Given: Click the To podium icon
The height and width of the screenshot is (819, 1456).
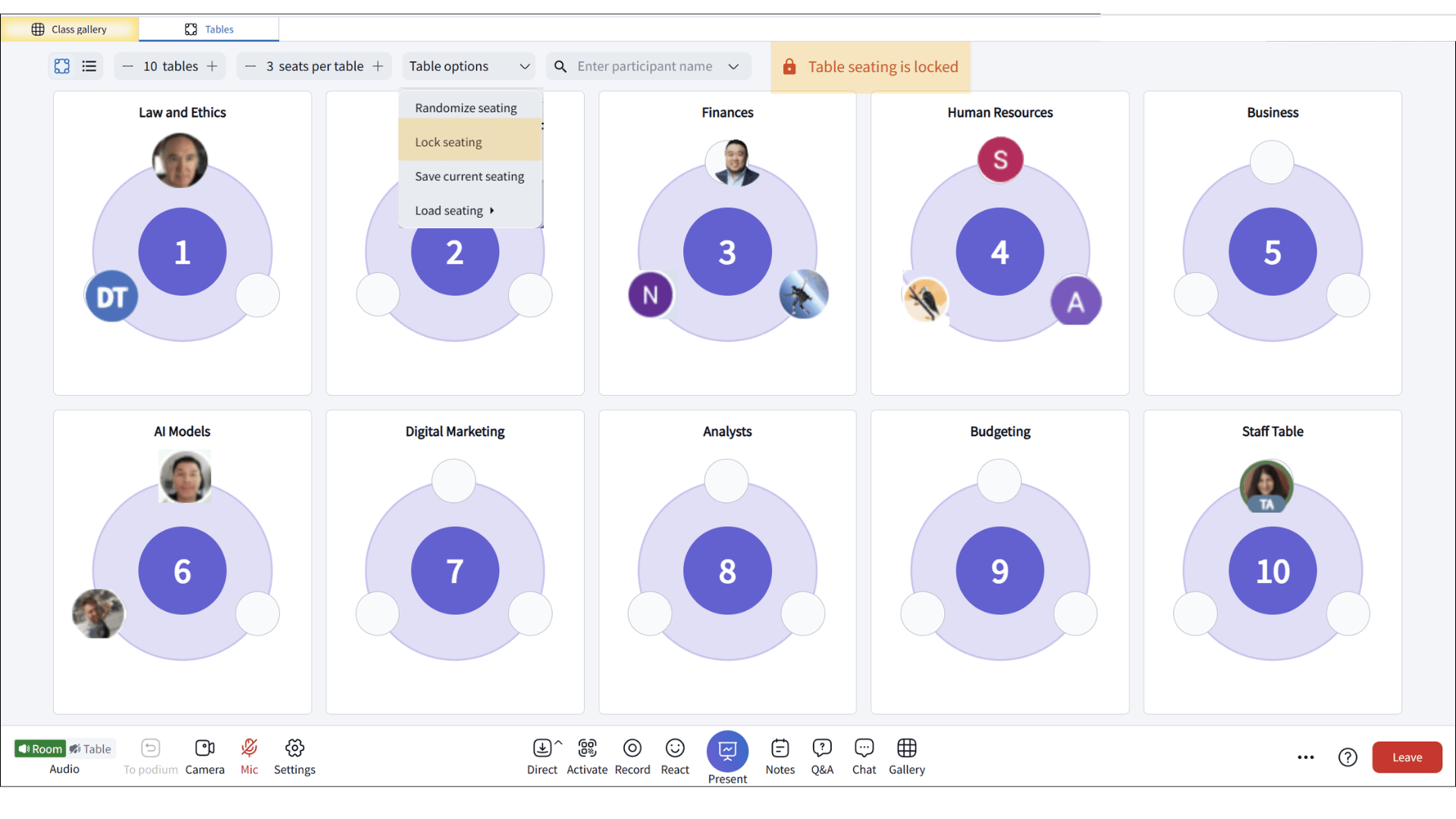Looking at the screenshot, I should (x=150, y=748).
